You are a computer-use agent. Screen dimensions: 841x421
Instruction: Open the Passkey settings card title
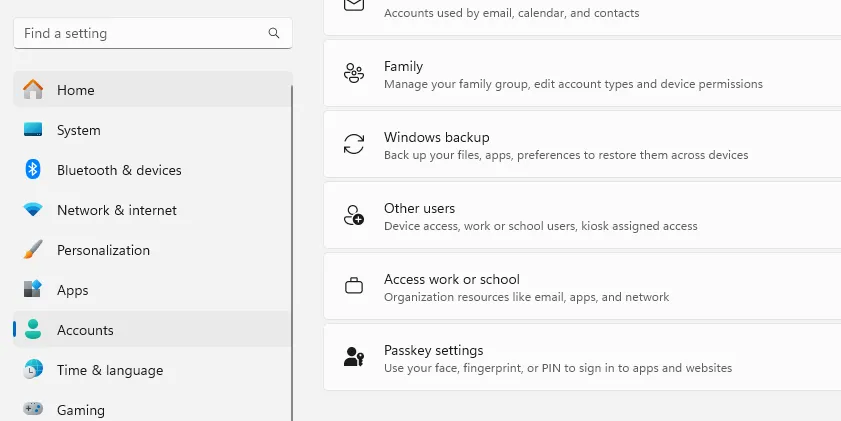point(433,350)
